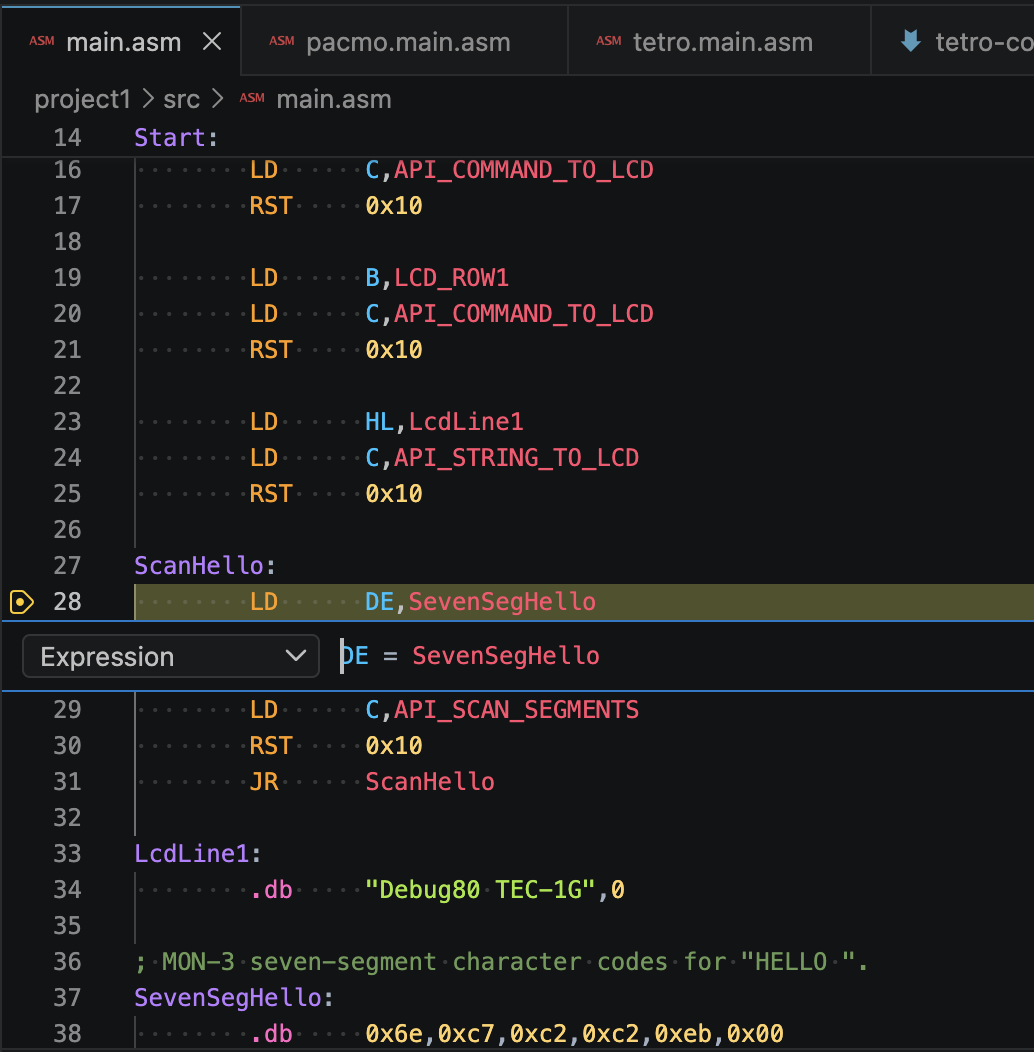1034x1052 pixels.
Task: Open the Expression breakpoint type dropdown
Action: click(x=171, y=656)
